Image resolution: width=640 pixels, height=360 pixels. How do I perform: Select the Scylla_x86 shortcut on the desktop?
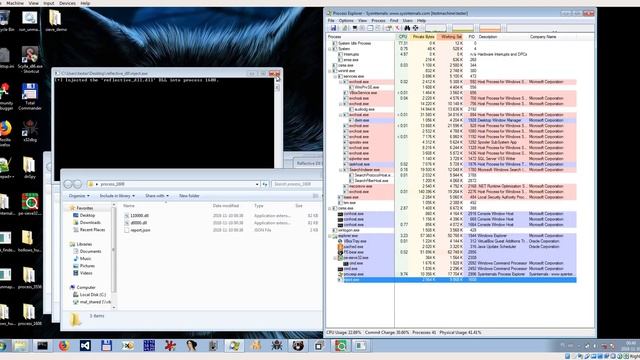(x=30, y=60)
